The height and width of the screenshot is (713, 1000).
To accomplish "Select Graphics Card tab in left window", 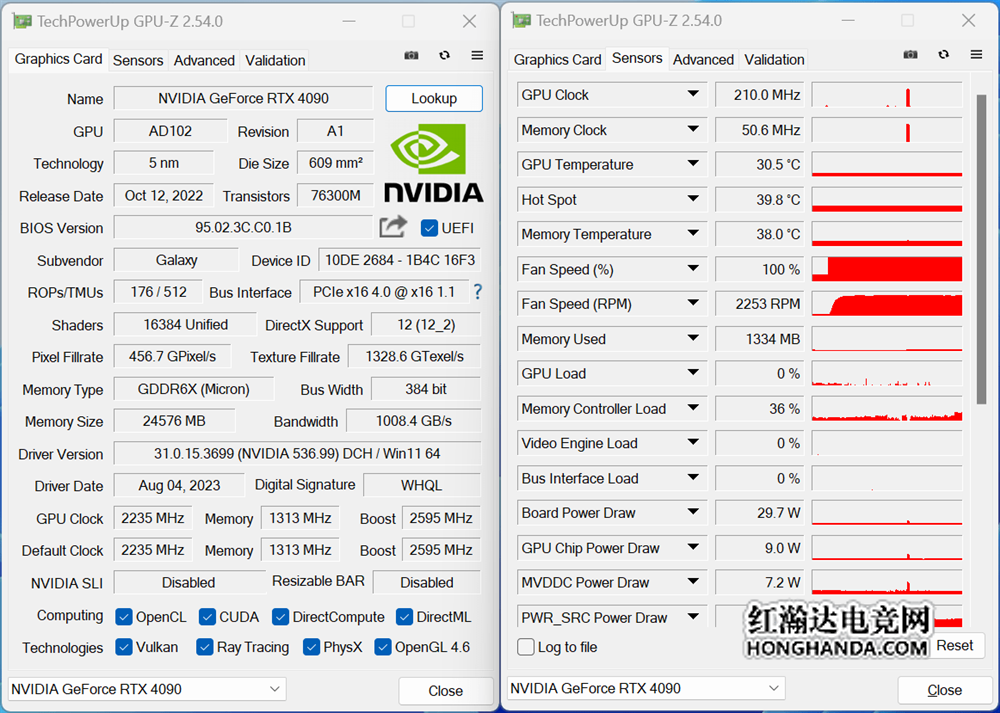I will 58,59.
